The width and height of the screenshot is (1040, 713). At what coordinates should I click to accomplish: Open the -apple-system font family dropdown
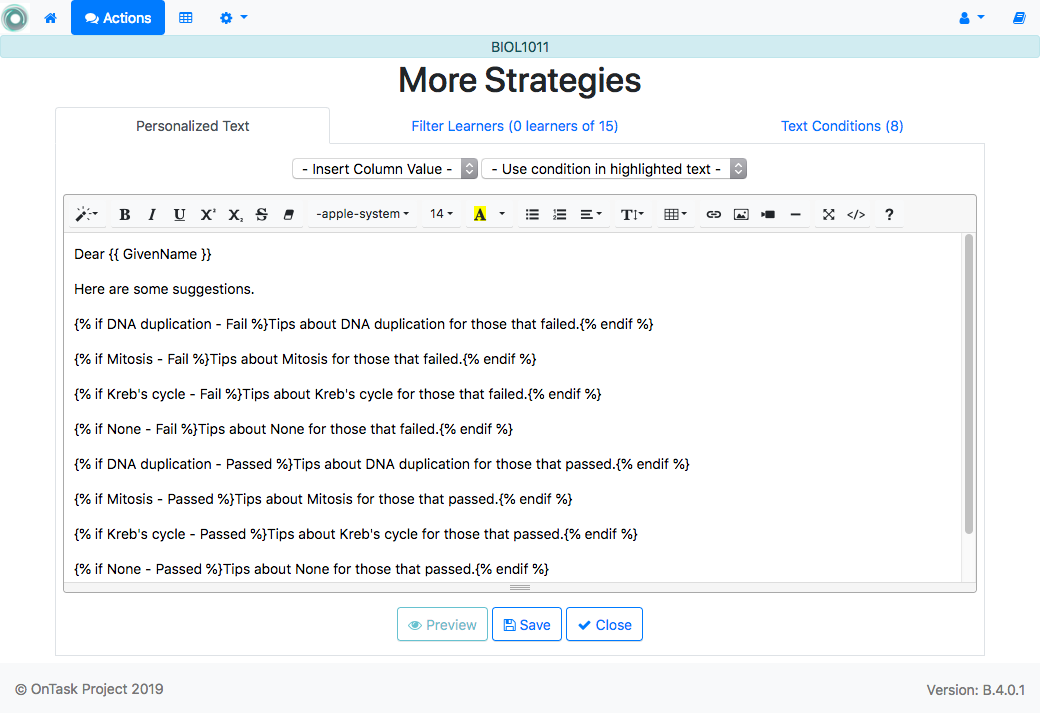[363, 214]
